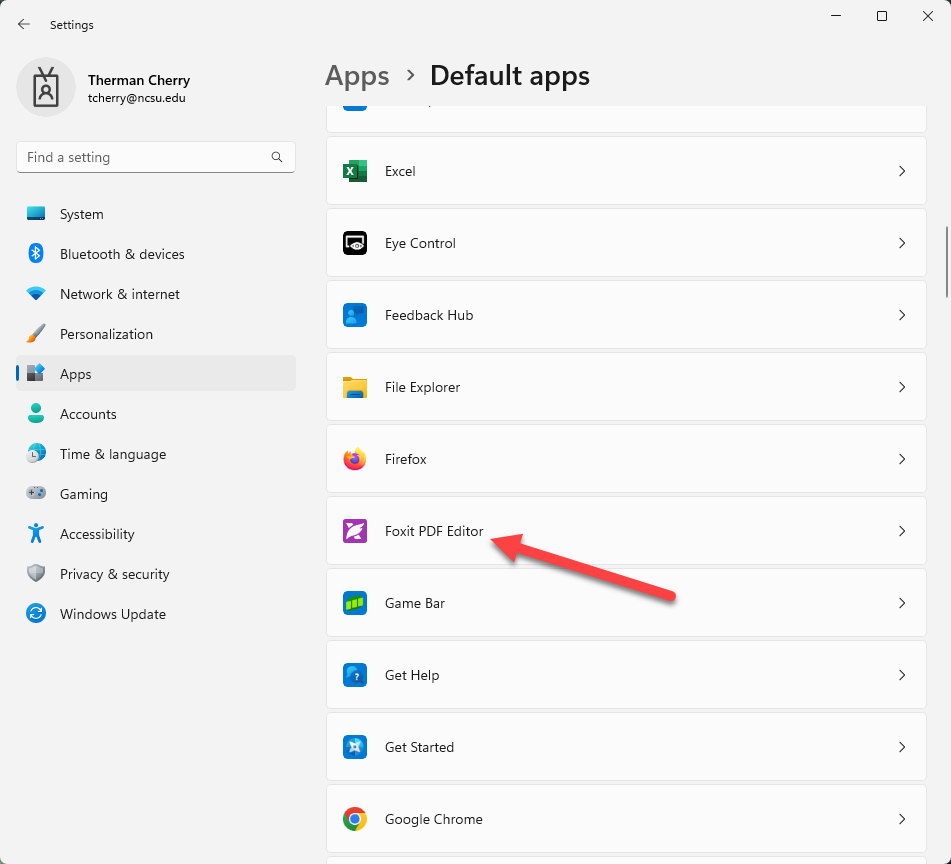Click the Feedback Hub icon
The width and height of the screenshot is (951, 864).
tap(354, 315)
